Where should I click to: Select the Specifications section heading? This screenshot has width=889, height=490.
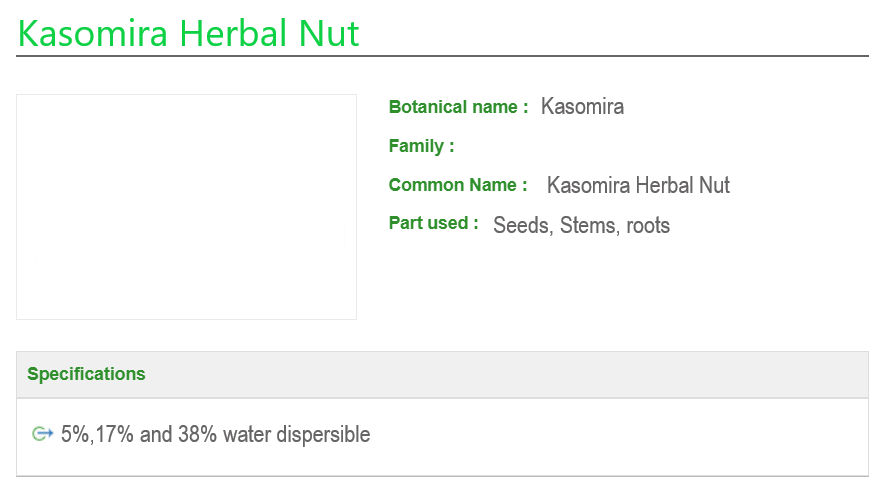(x=86, y=374)
